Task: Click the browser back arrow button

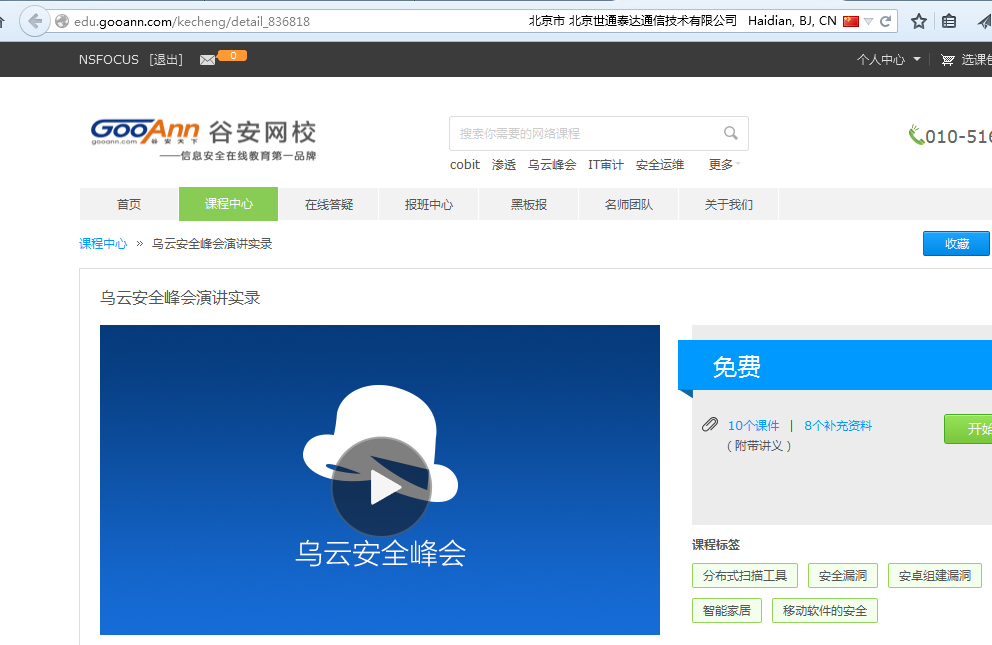Action: [x=35, y=22]
